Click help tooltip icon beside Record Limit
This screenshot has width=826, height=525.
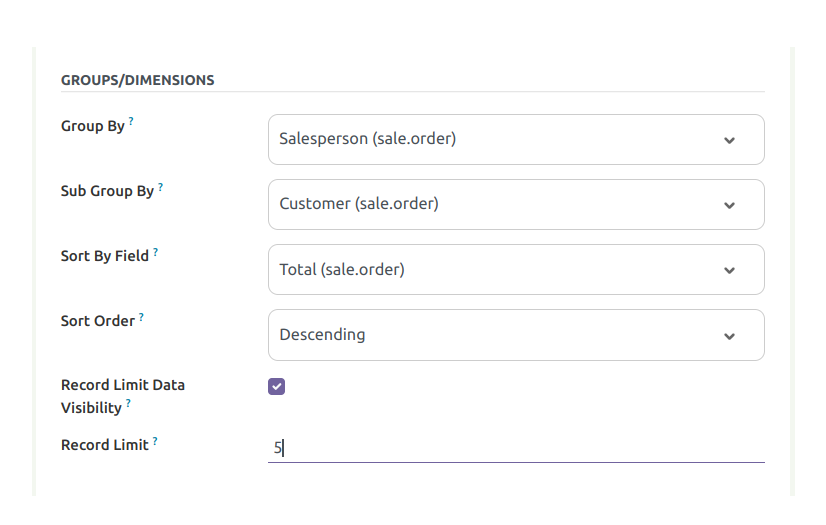155,441
